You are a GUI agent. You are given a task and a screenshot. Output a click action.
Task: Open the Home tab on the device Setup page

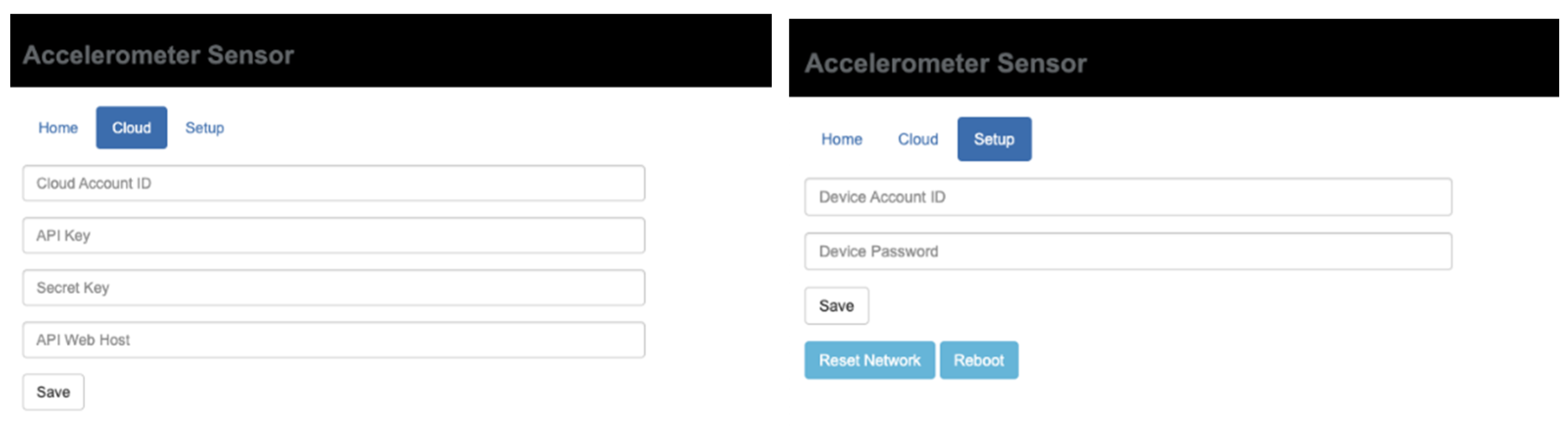[841, 140]
